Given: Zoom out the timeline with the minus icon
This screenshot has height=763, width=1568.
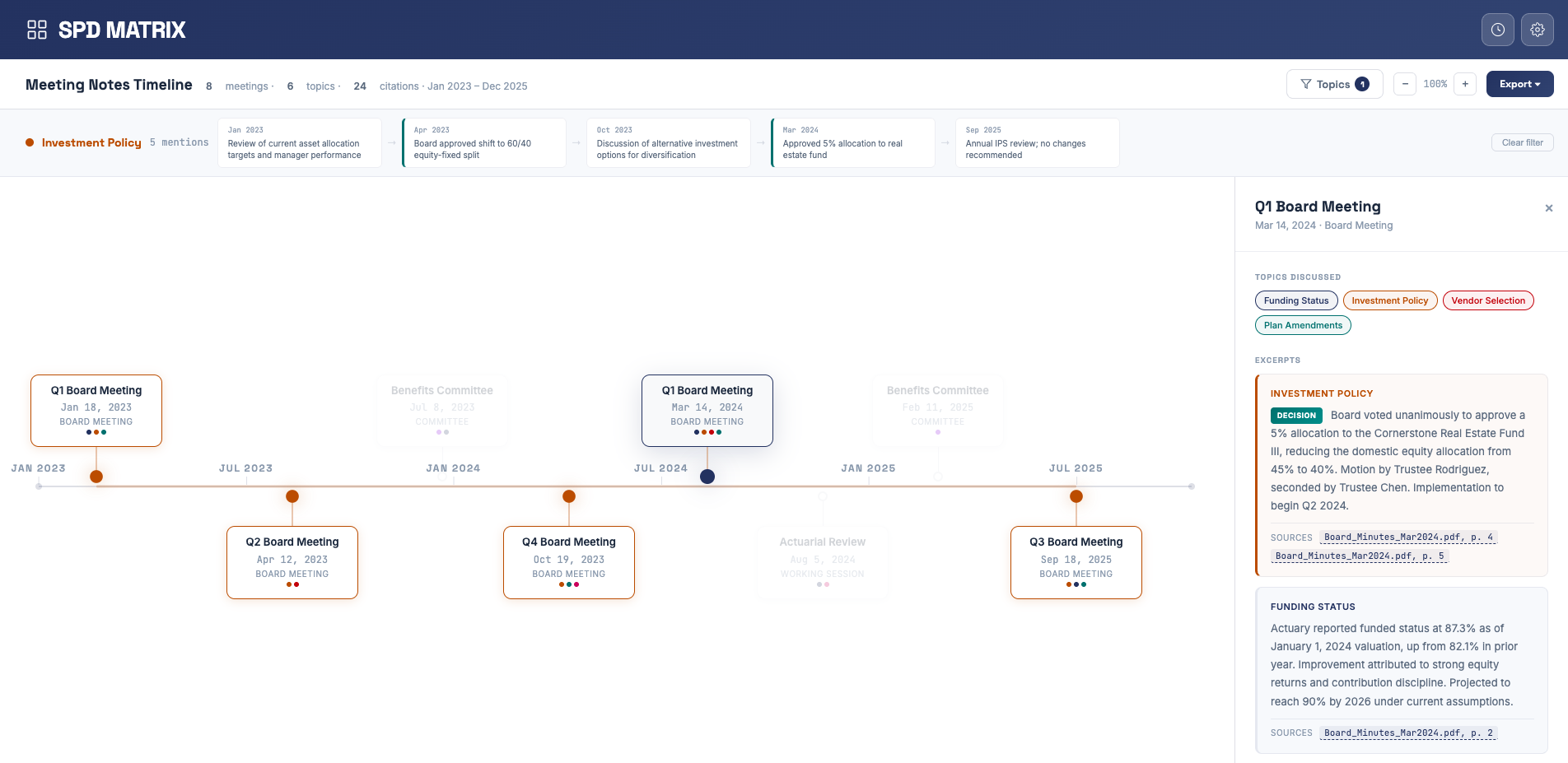Looking at the screenshot, I should [x=1404, y=83].
